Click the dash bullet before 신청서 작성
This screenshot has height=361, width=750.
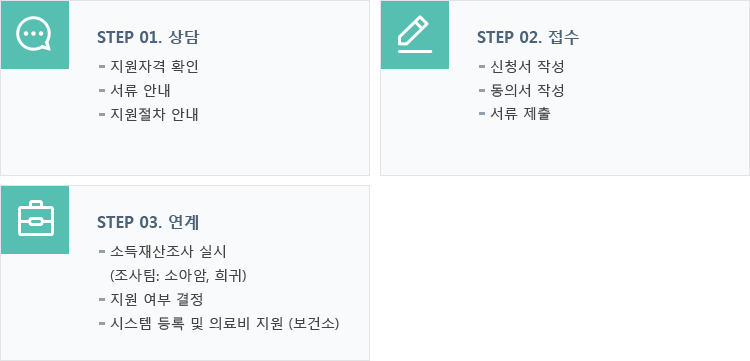(x=482, y=66)
